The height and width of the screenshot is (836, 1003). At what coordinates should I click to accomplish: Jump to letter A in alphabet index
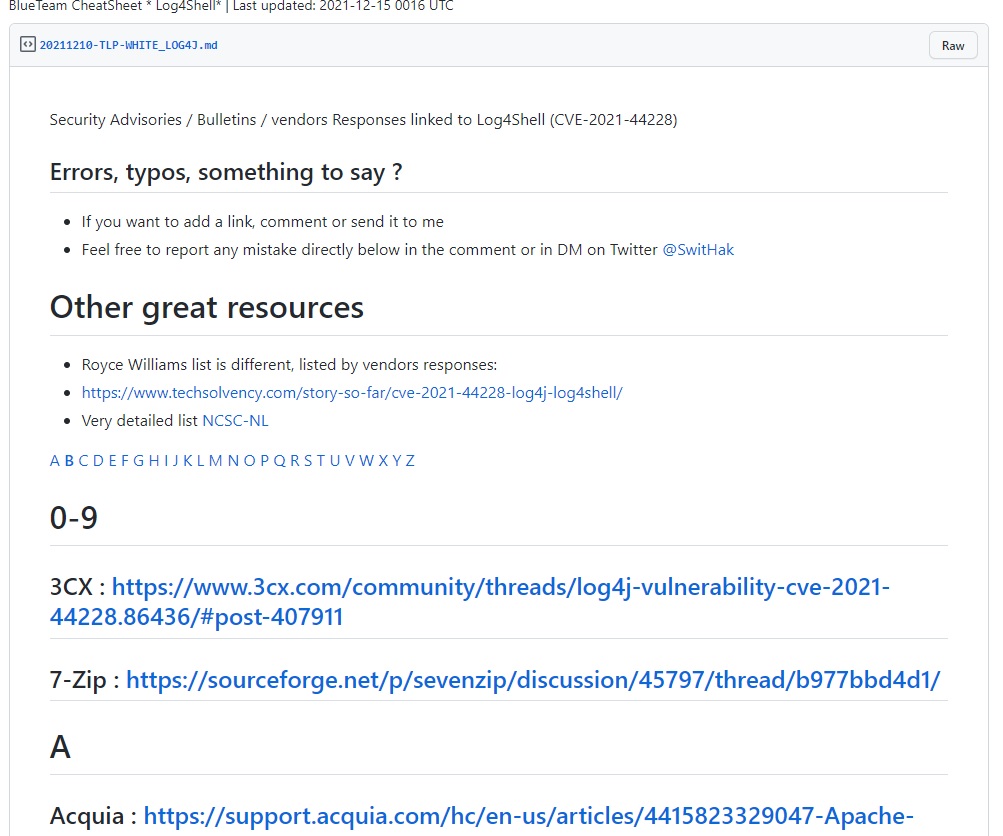(x=55, y=461)
